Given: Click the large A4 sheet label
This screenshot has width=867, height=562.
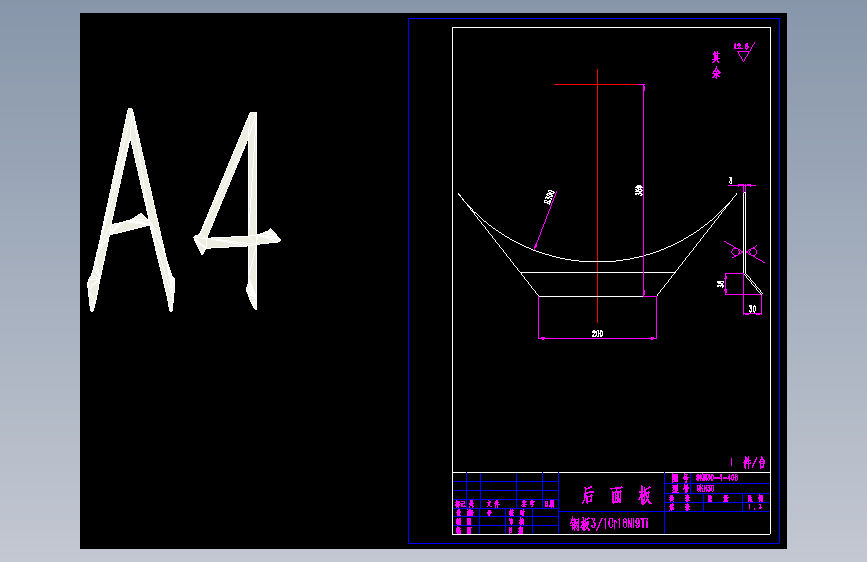Looking at the screenshot, I should 184,210.
